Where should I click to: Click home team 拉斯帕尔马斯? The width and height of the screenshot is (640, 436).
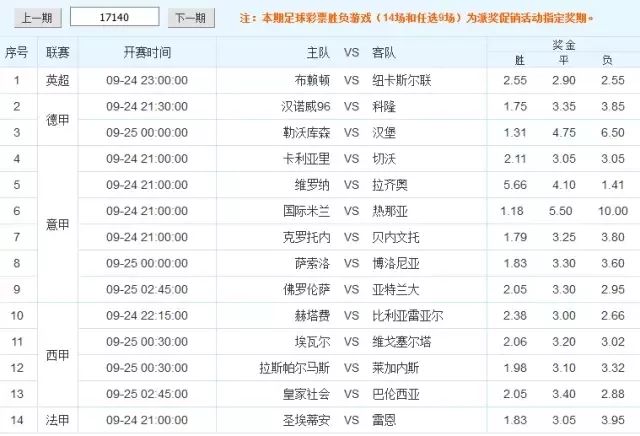coord(295,368)
